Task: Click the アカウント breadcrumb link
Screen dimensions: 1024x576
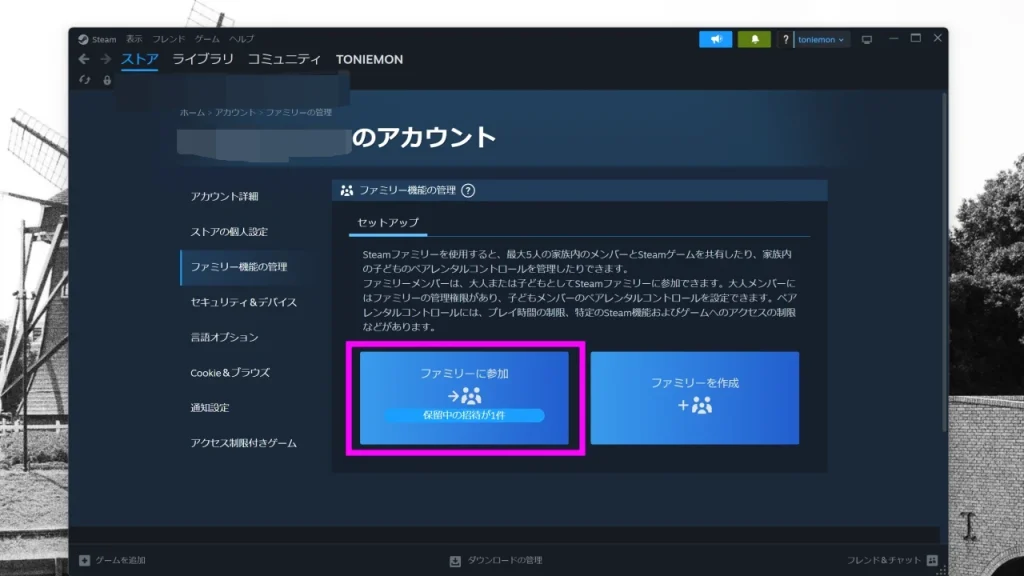Action: (x=235, y=112)
